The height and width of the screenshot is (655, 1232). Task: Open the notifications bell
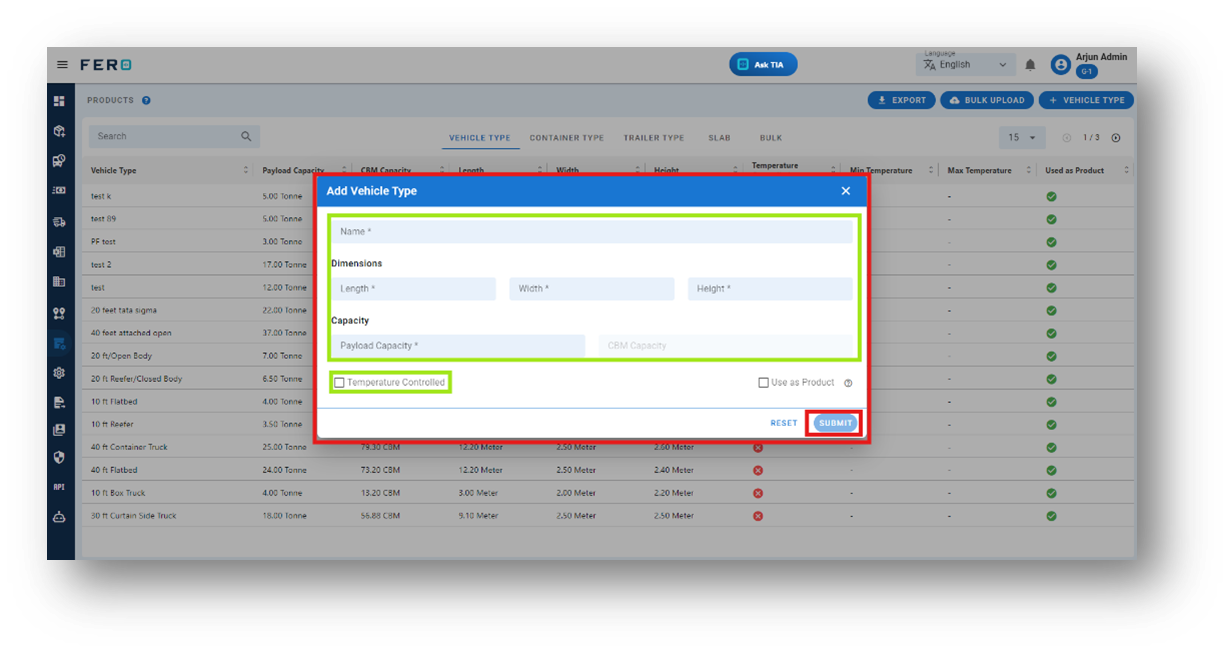[1030, 65]
